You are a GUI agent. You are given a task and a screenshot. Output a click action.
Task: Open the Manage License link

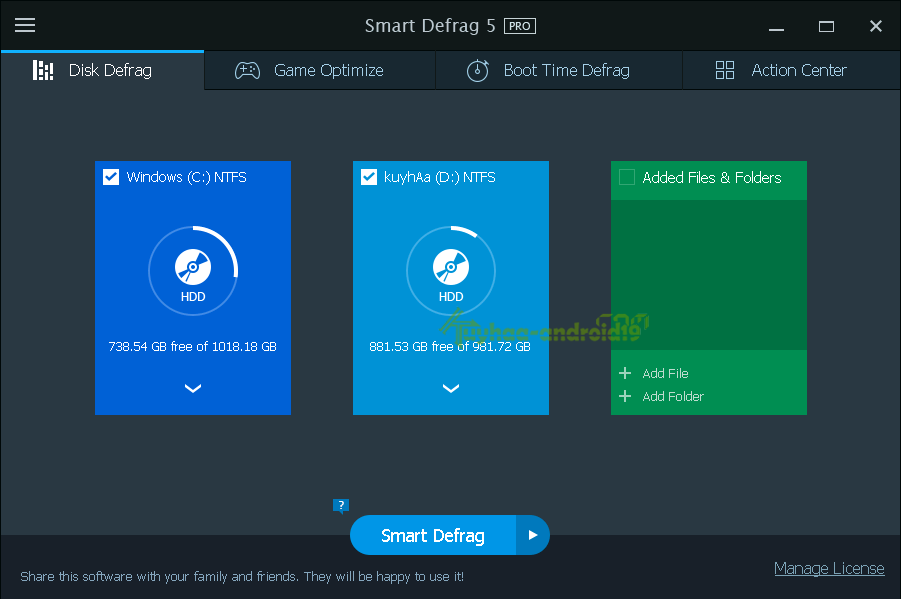829,569
